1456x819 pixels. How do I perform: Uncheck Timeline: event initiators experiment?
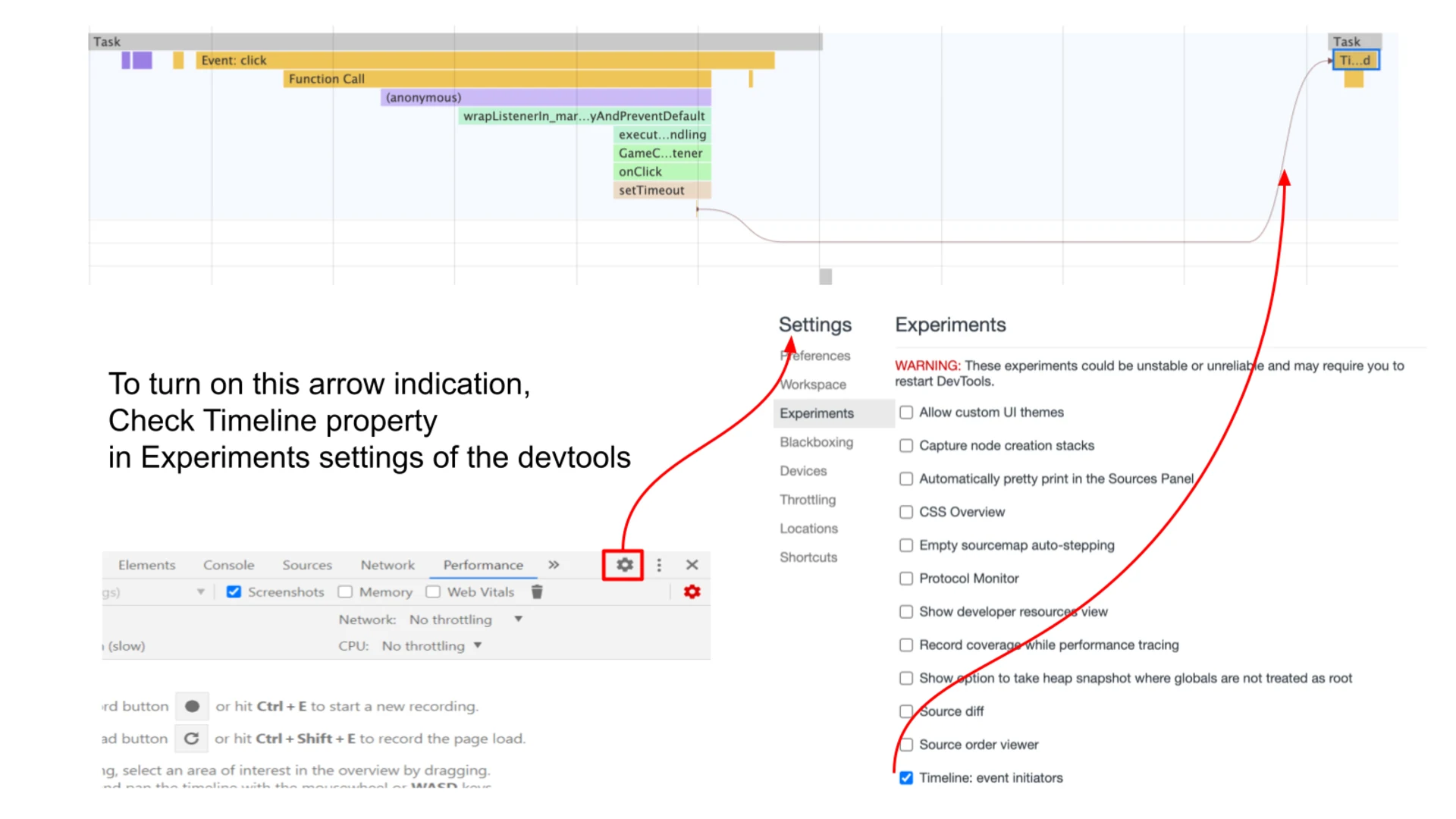pyautogui.click(x=905, y=777)
